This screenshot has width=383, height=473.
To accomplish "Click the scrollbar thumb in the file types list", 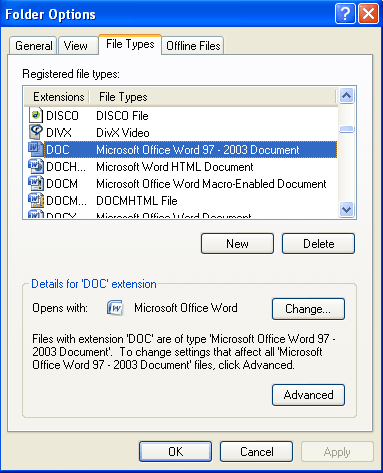I will coord(347,129).
